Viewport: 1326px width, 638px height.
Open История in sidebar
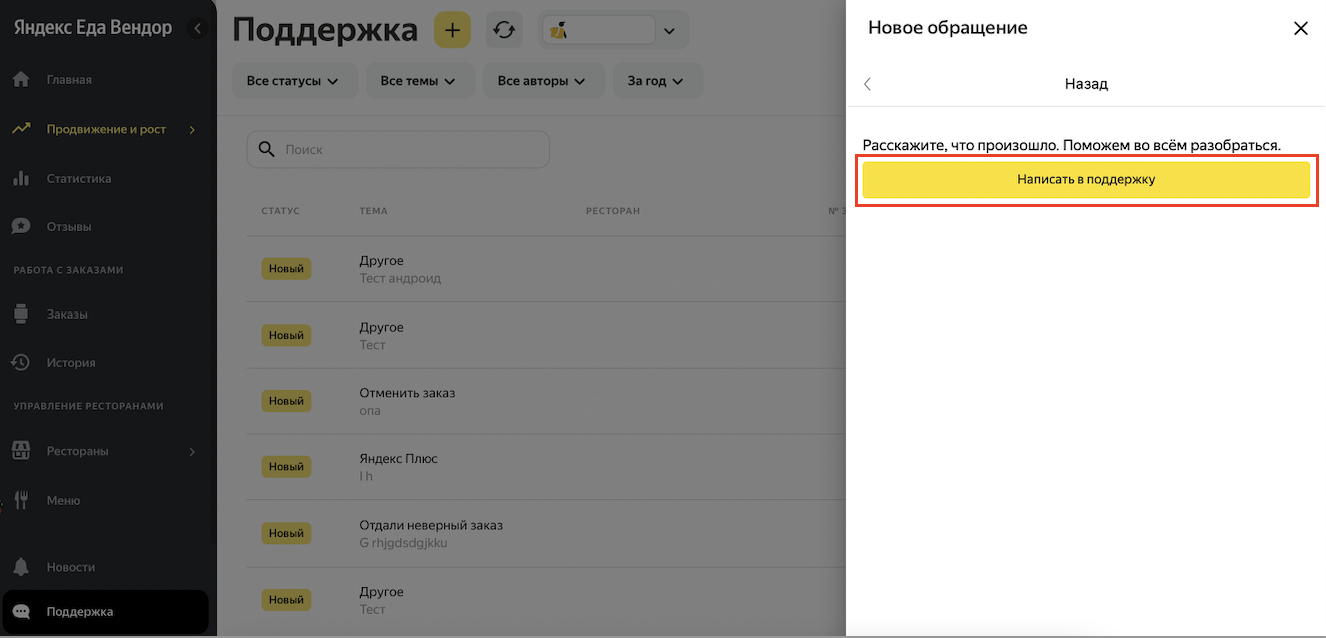(71, 363)
